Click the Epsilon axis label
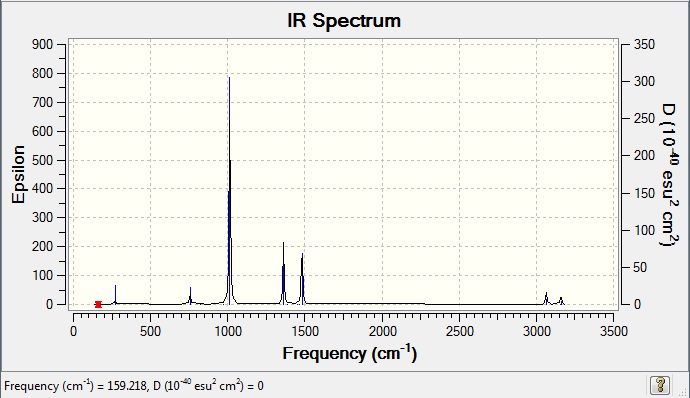Viewport: 690px width, 398px height. 18,174
